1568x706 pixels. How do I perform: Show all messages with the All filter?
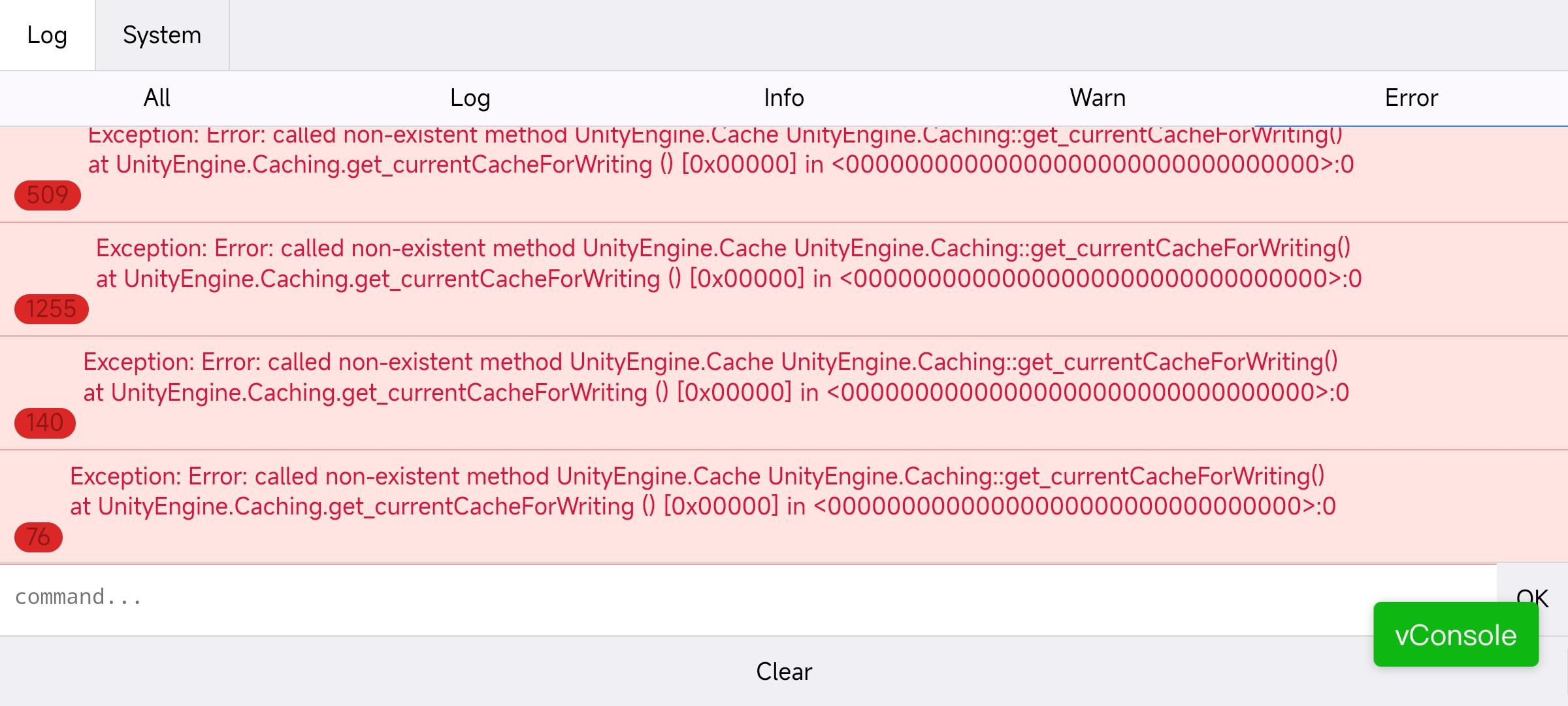tap(157, 98)
